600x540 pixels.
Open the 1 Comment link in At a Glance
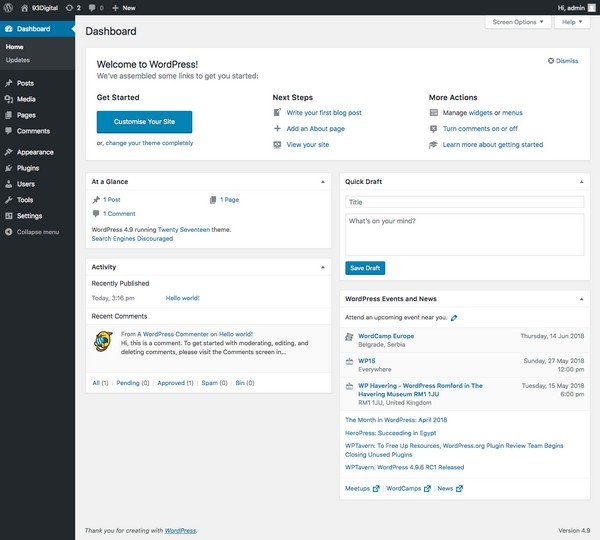point(119,214)
